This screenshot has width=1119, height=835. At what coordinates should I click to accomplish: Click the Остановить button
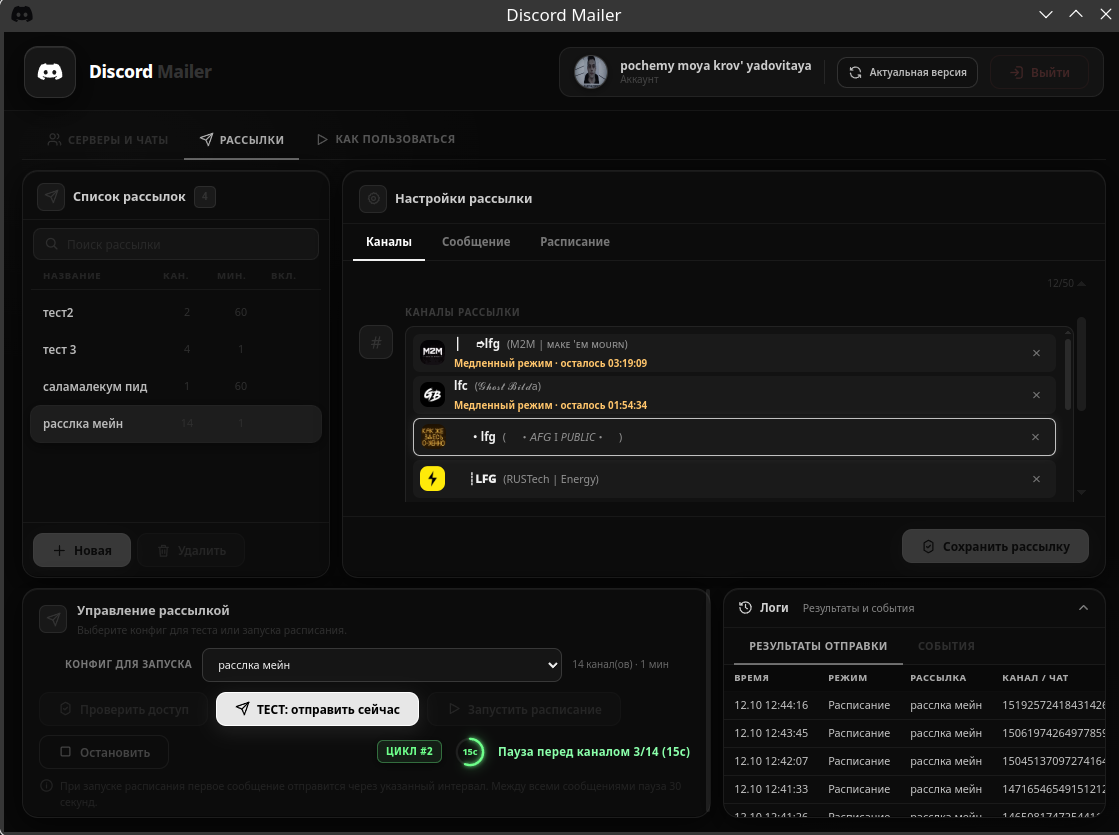pos(104,752)
